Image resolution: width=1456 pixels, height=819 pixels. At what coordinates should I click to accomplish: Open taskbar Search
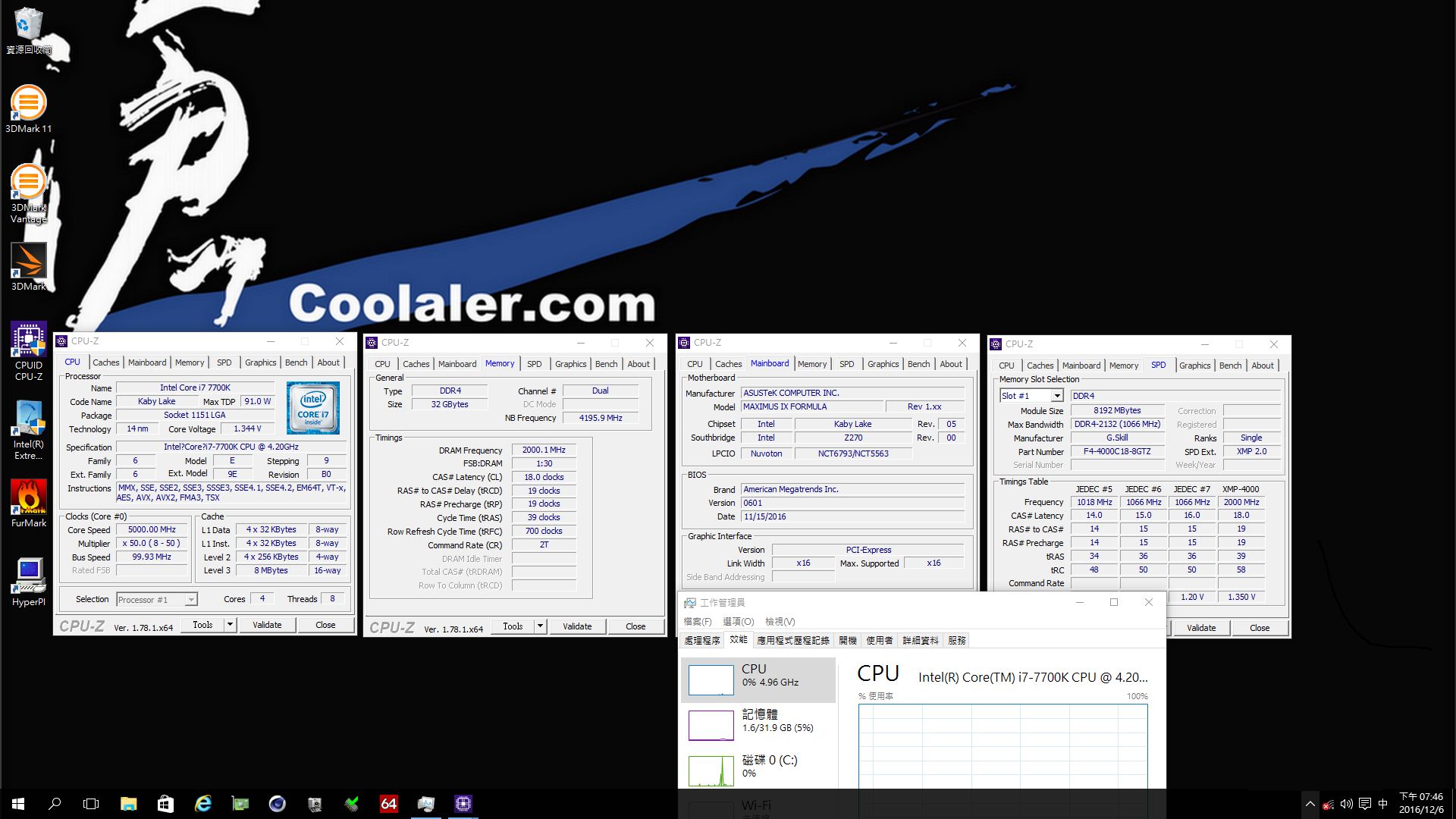point(55,804)
